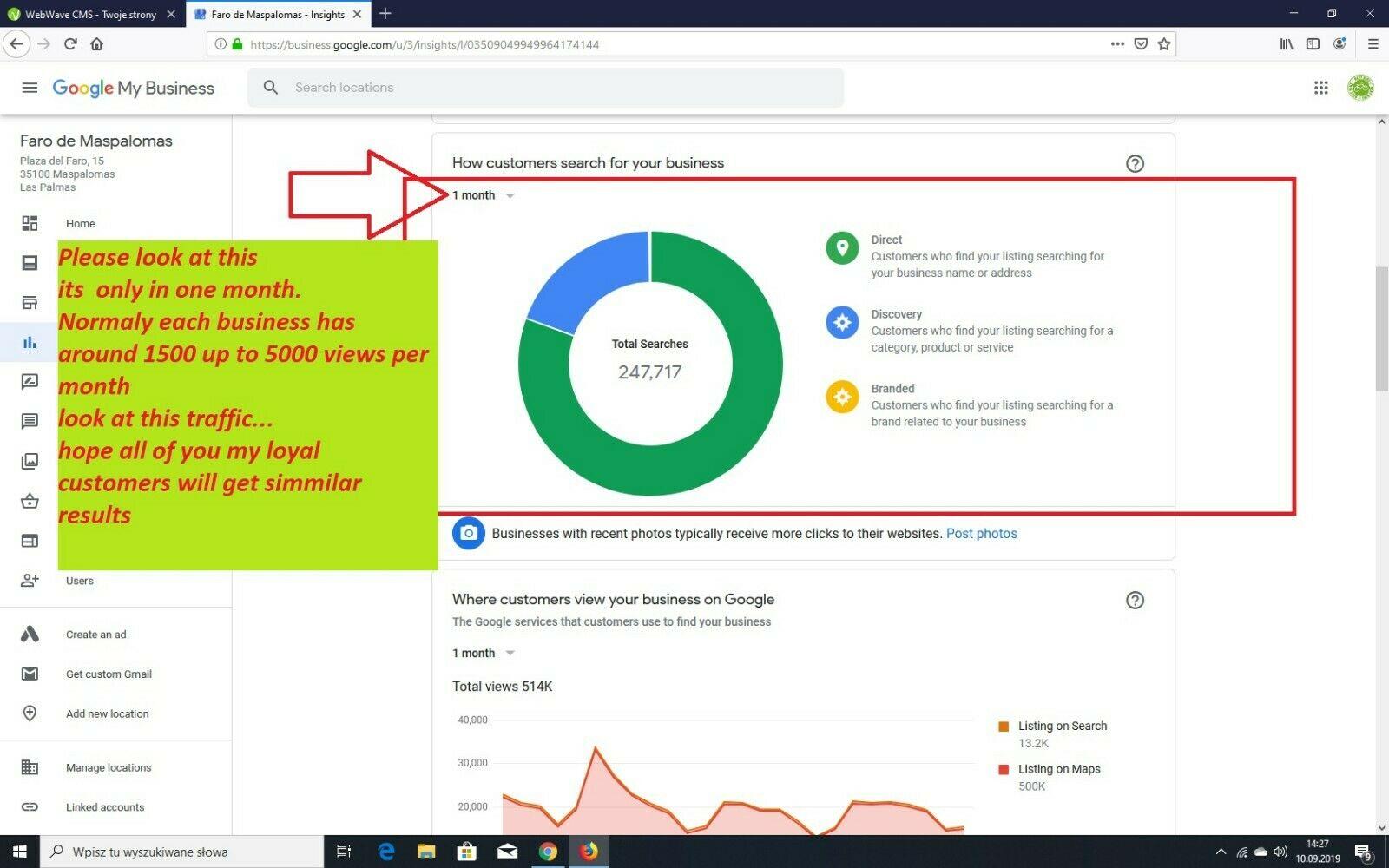Open Firefox Library toolbar icon
1389x868 pixels.
[1287, 43]
